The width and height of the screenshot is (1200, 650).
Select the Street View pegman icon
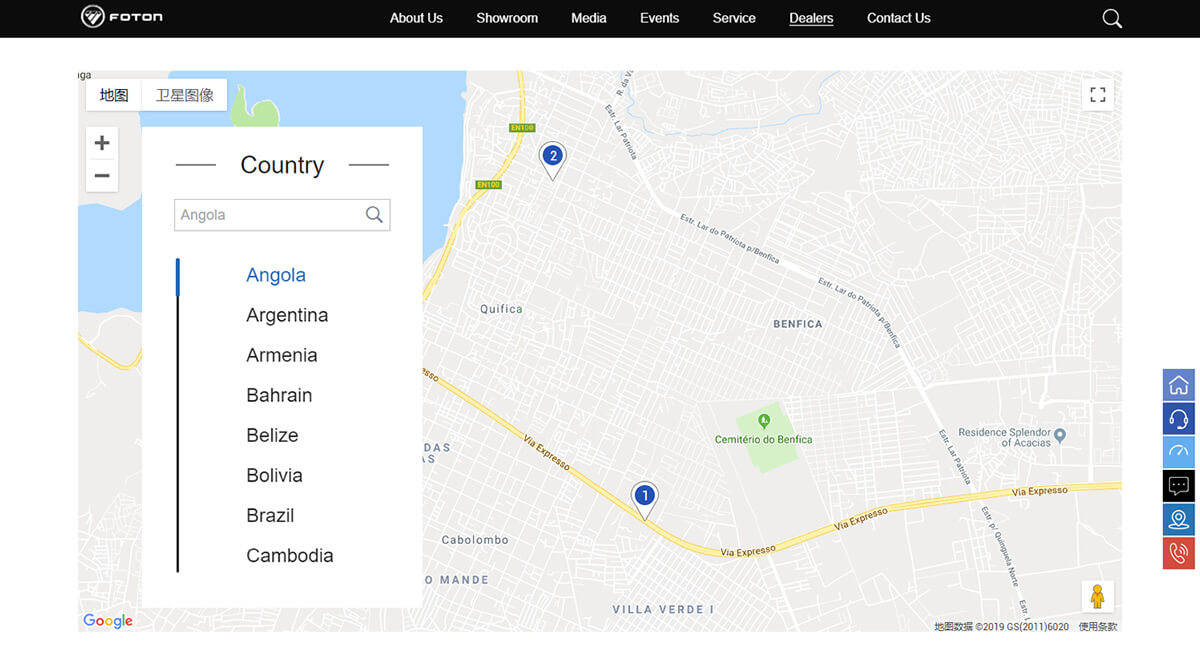coord(1097,596)
